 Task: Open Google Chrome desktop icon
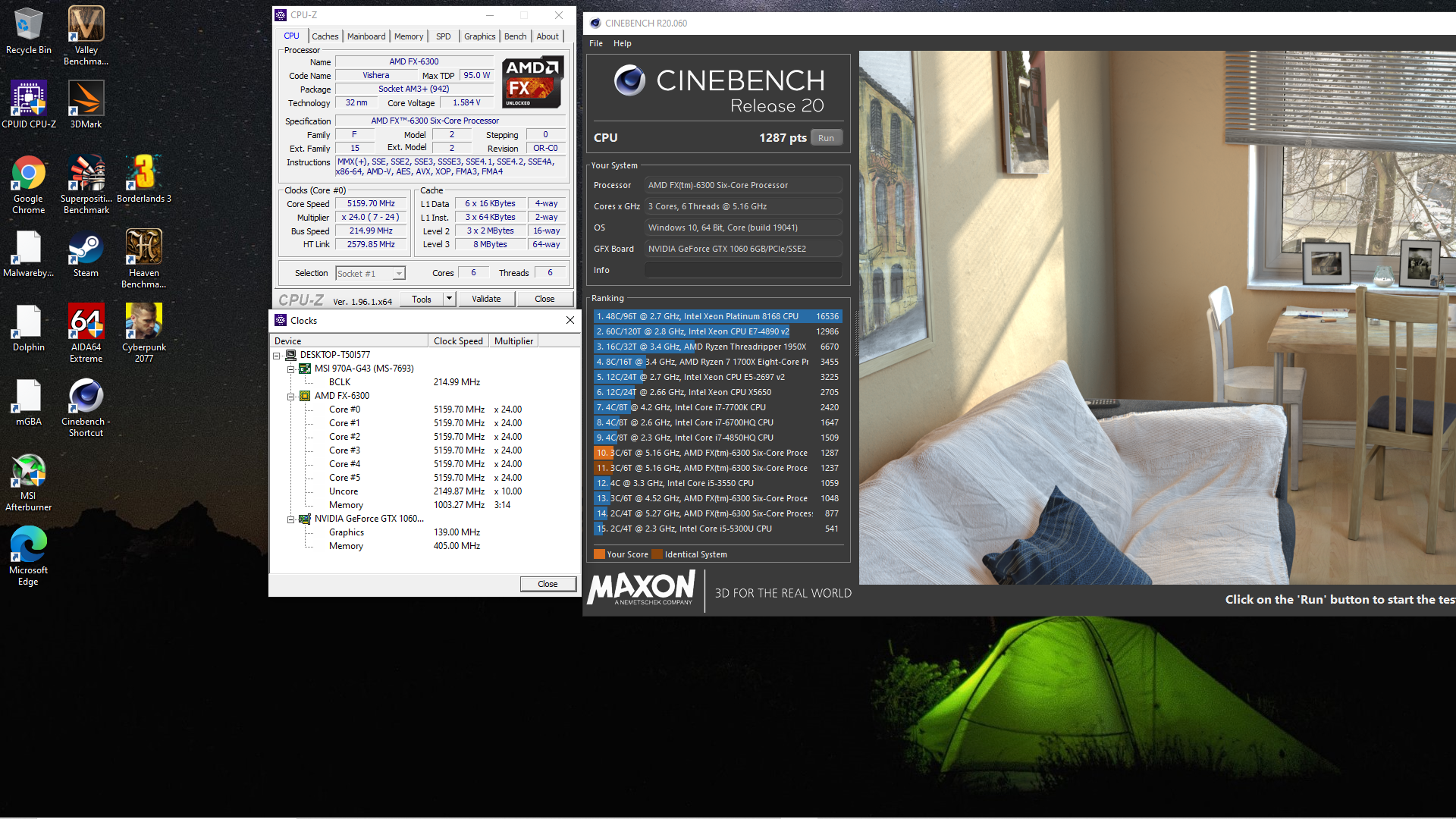pyautogui.click(x=28, y=184)
